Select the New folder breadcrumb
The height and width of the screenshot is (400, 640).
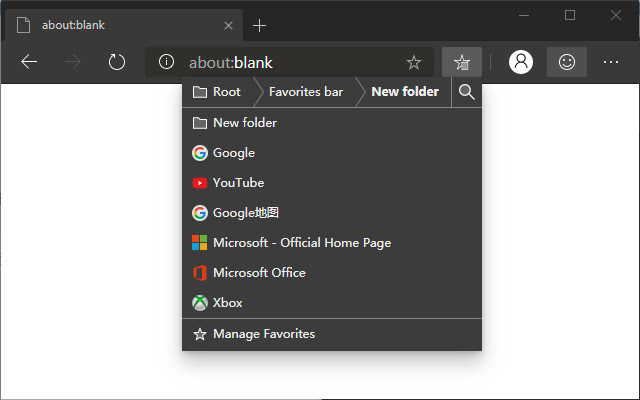pos(405,92)
